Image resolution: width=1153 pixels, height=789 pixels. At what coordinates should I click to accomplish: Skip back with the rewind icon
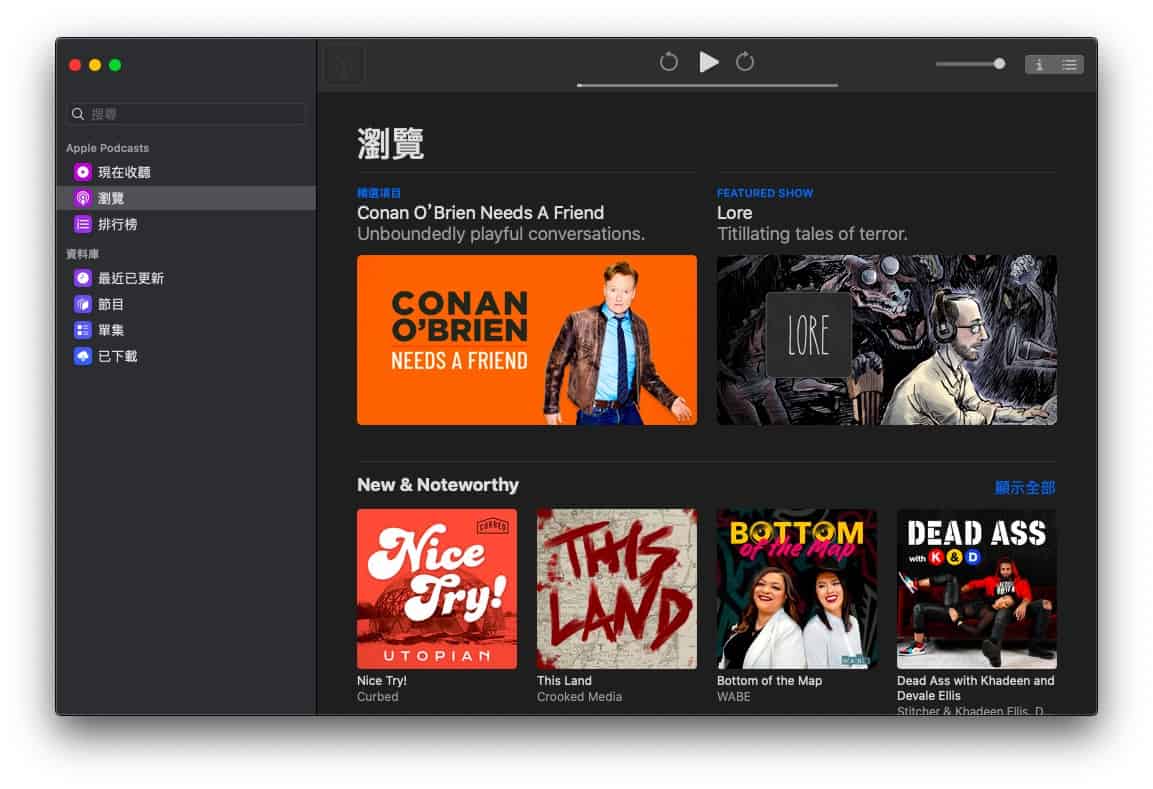click(668, 62)
